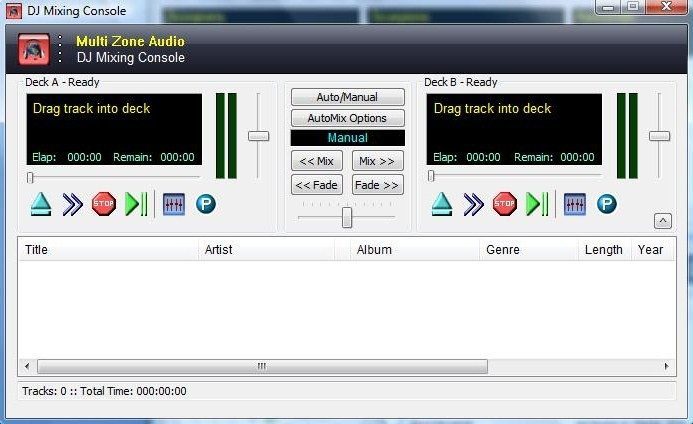693x424 pixels.
Task: Eject the track from Deck B
Action: (x=442, y=204)
